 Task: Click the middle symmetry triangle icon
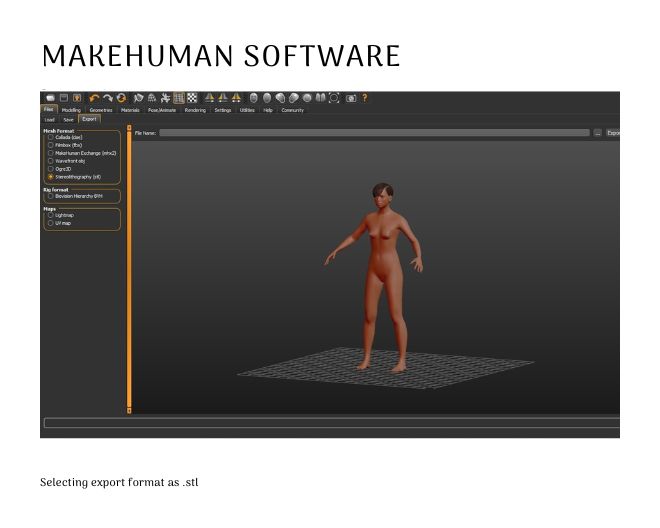click(x=223, y=98)
